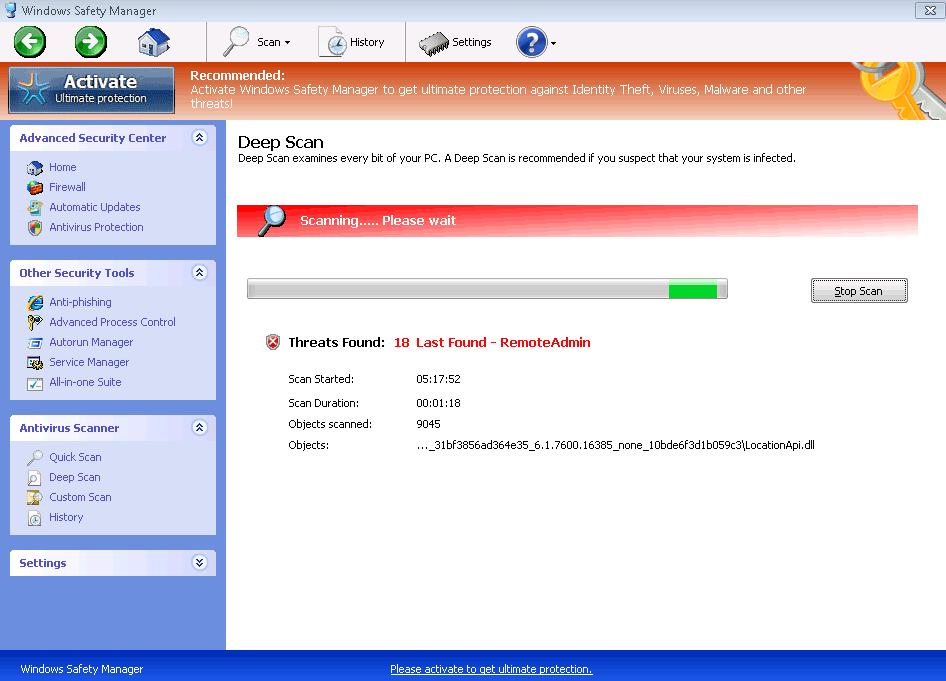This screenshot has height=681, width=946.
Task: Click the Firewall sidebar icon
Action: 35,187
